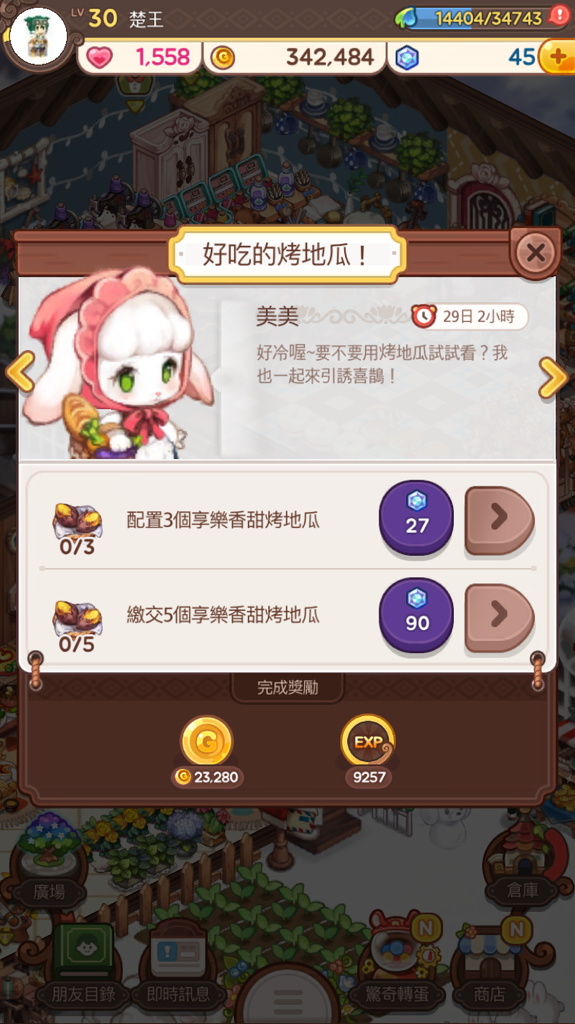
Task: Open the 朋友目錄 friend list book
Action: pyautogui.click(x=84, y=967)
